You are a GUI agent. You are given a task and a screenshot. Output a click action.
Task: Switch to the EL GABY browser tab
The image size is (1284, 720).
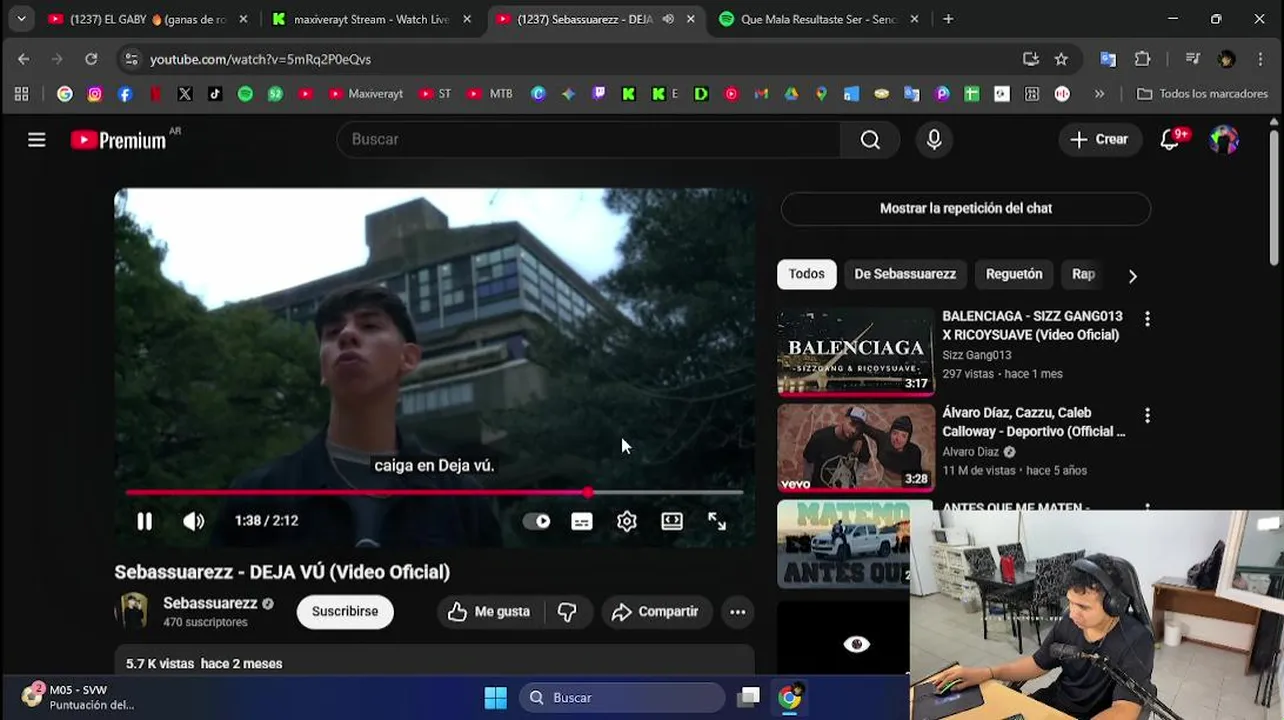pyautogui.click(x=147, y=19)
